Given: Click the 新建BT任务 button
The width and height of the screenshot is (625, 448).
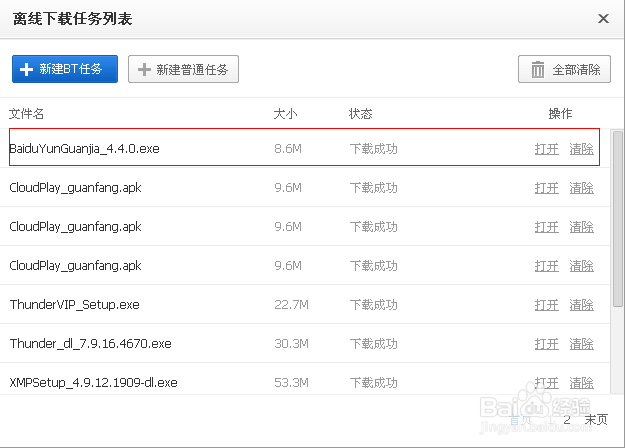Looking at the screenshot, I should [x=65, y=69].
